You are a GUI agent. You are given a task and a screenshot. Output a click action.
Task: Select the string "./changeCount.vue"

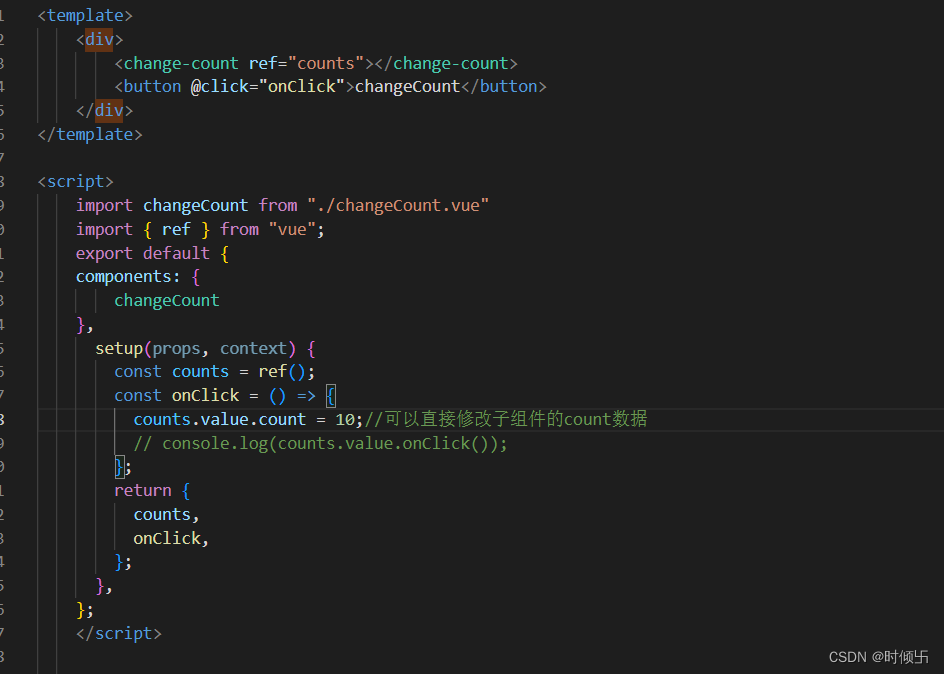(x=398, y=205)
